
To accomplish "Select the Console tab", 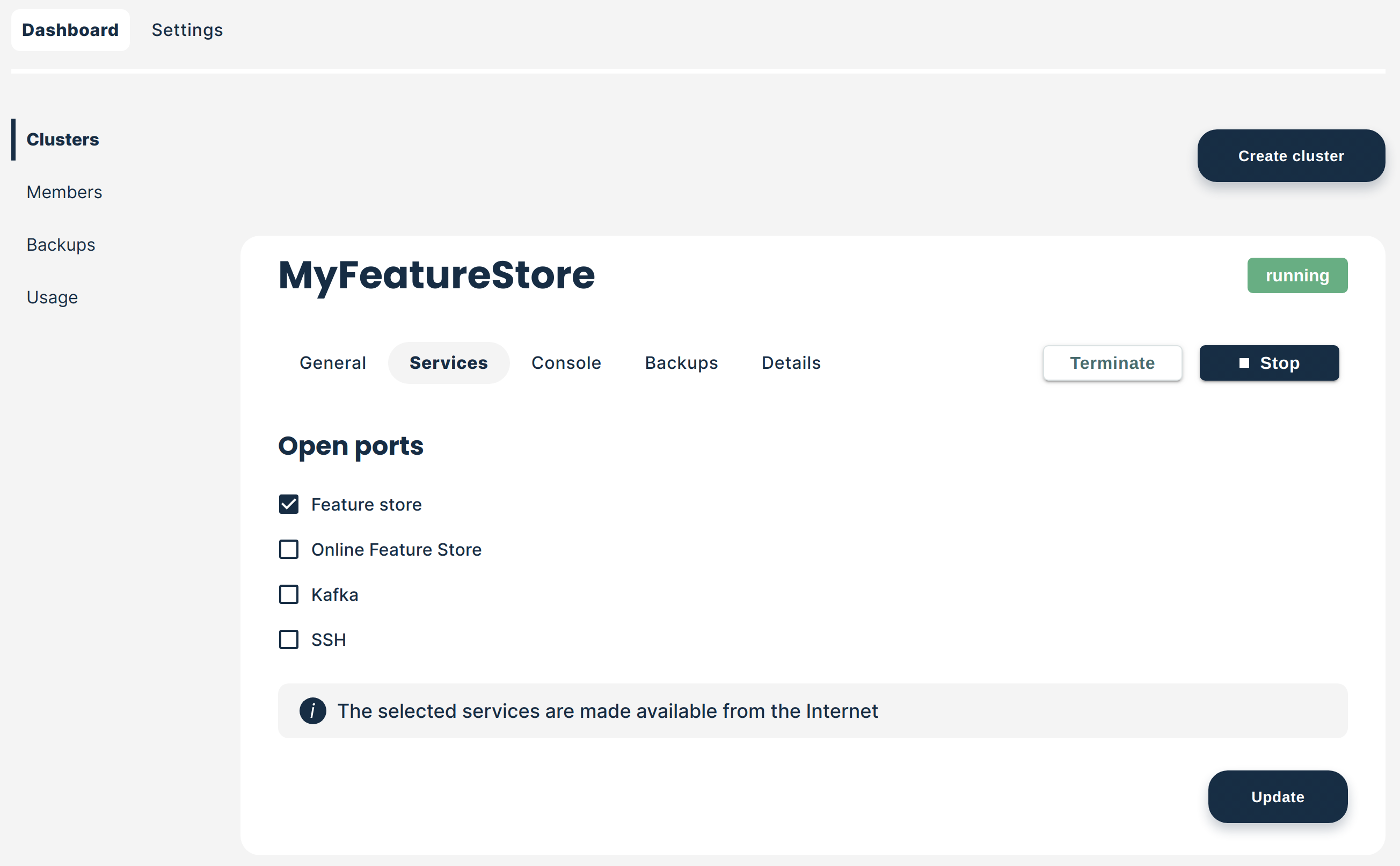I will pyautogui.click(x=566, y=363).
